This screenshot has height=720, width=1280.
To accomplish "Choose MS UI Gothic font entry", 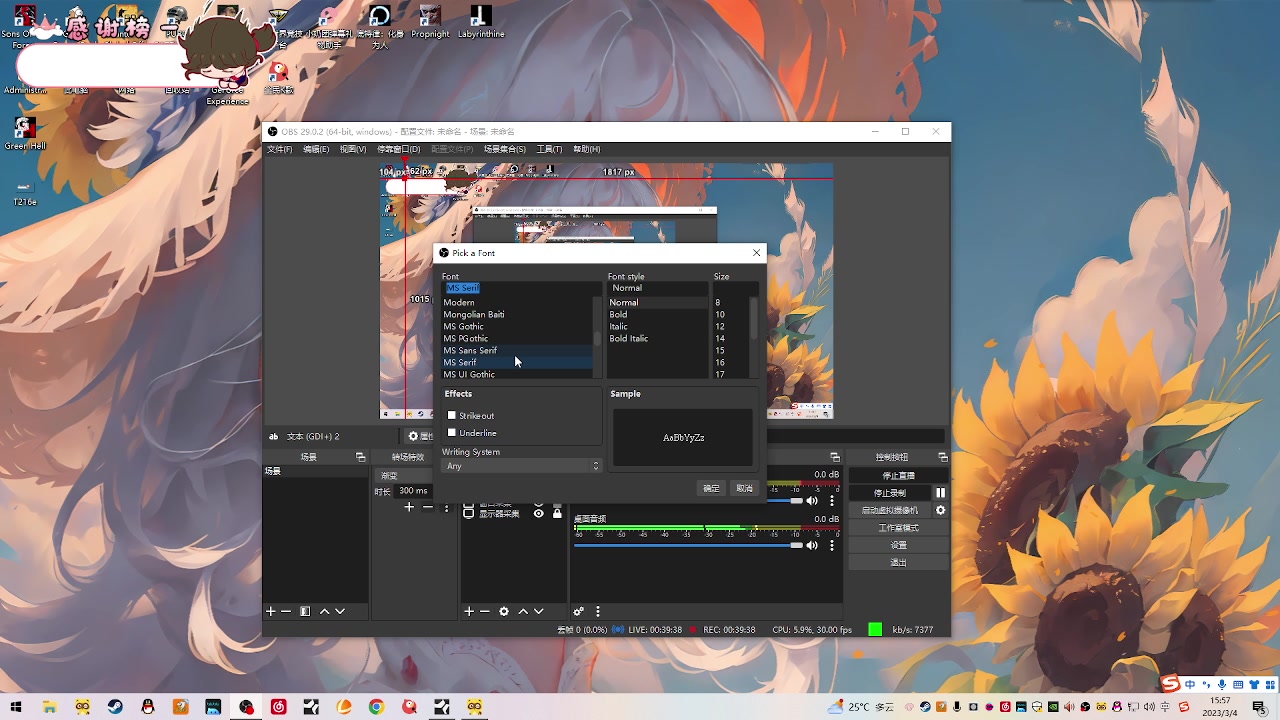I will pyautogui.click(x=518, y=374).
